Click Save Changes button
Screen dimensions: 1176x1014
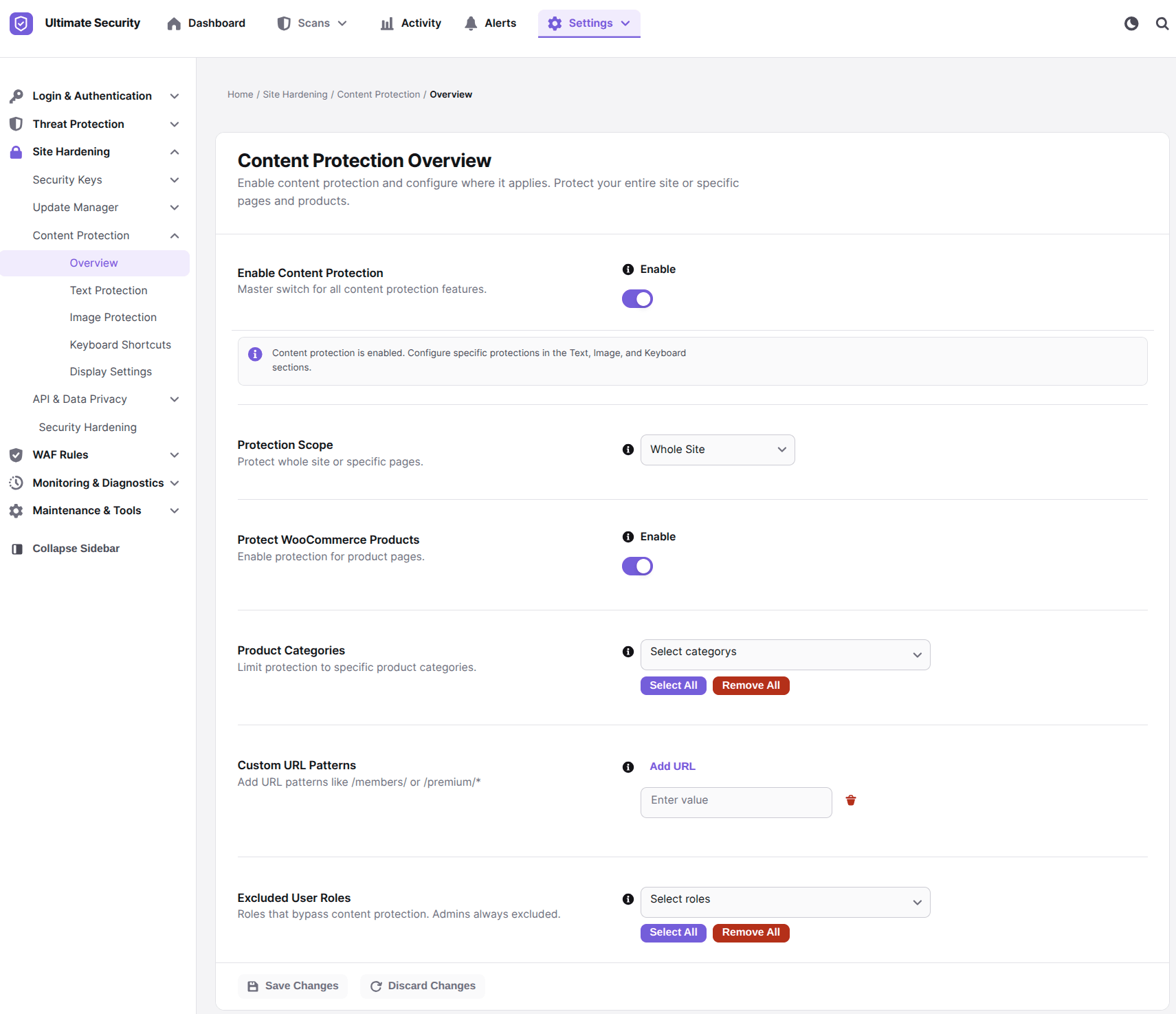pyautogui.click(x=293, y=986)
